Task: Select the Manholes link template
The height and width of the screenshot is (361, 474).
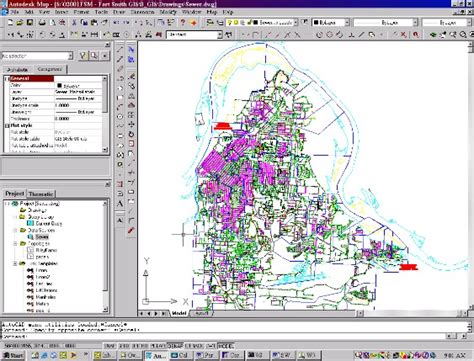Action: pyautogui.click(x=45, y=297)
